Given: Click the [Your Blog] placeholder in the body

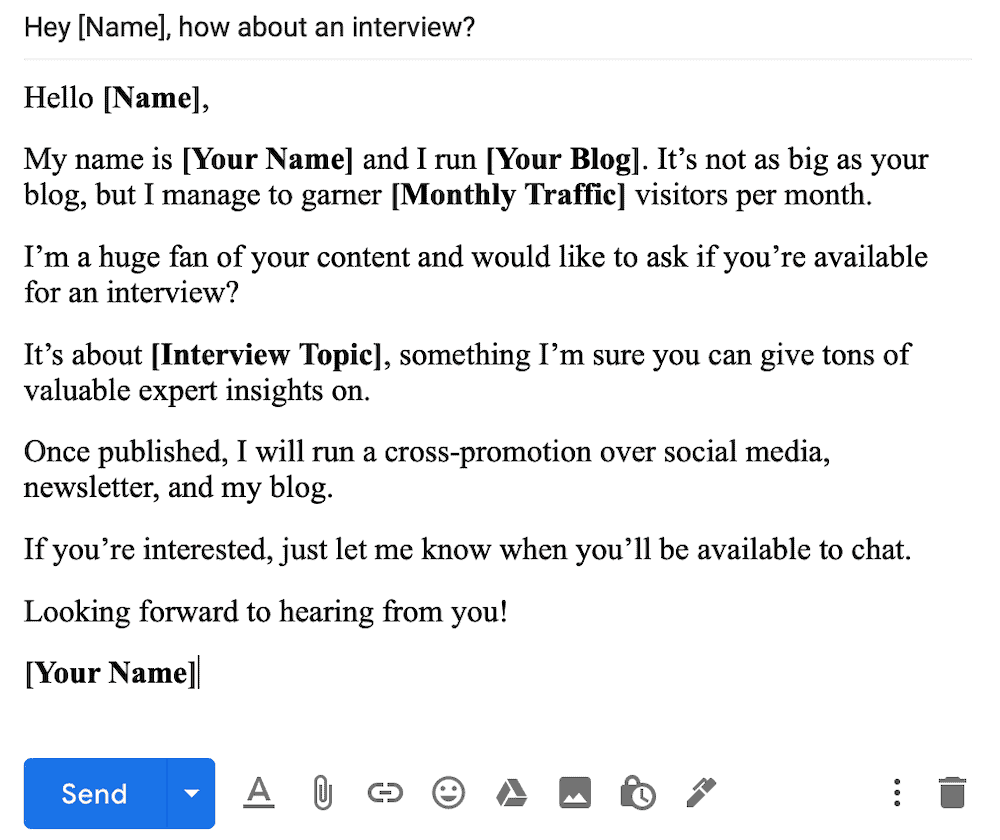Looking at the screenshot, I should 562,159.
